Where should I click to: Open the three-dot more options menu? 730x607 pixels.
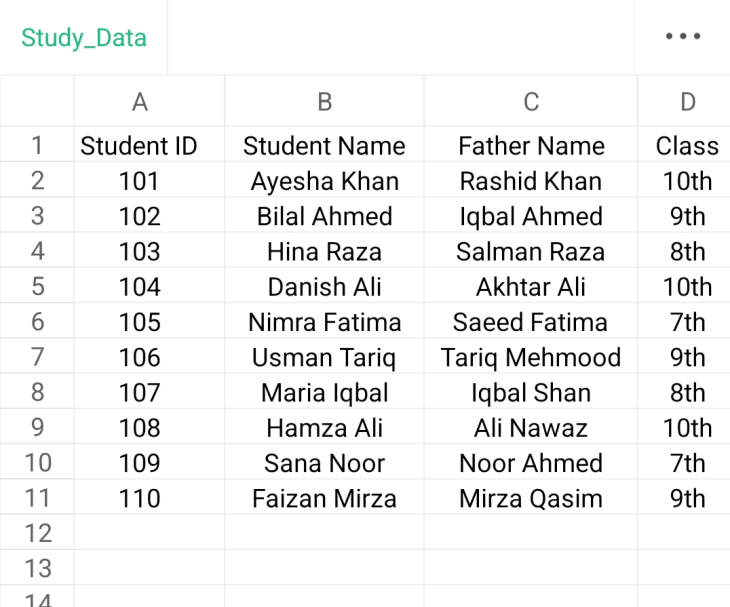click(x=683, y=37)
